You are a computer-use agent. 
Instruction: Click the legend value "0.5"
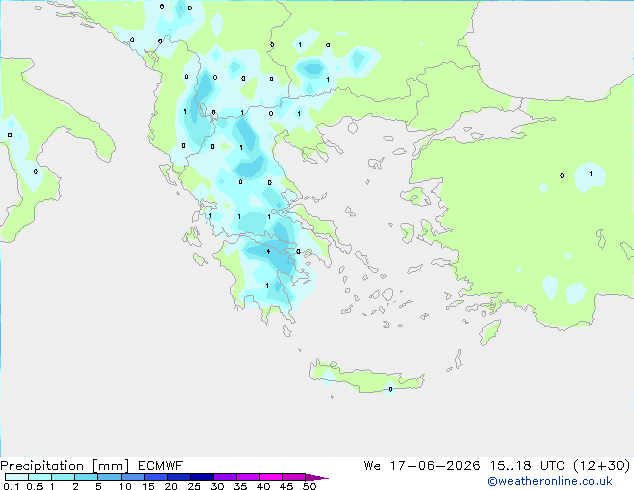[x=35, y=486]
